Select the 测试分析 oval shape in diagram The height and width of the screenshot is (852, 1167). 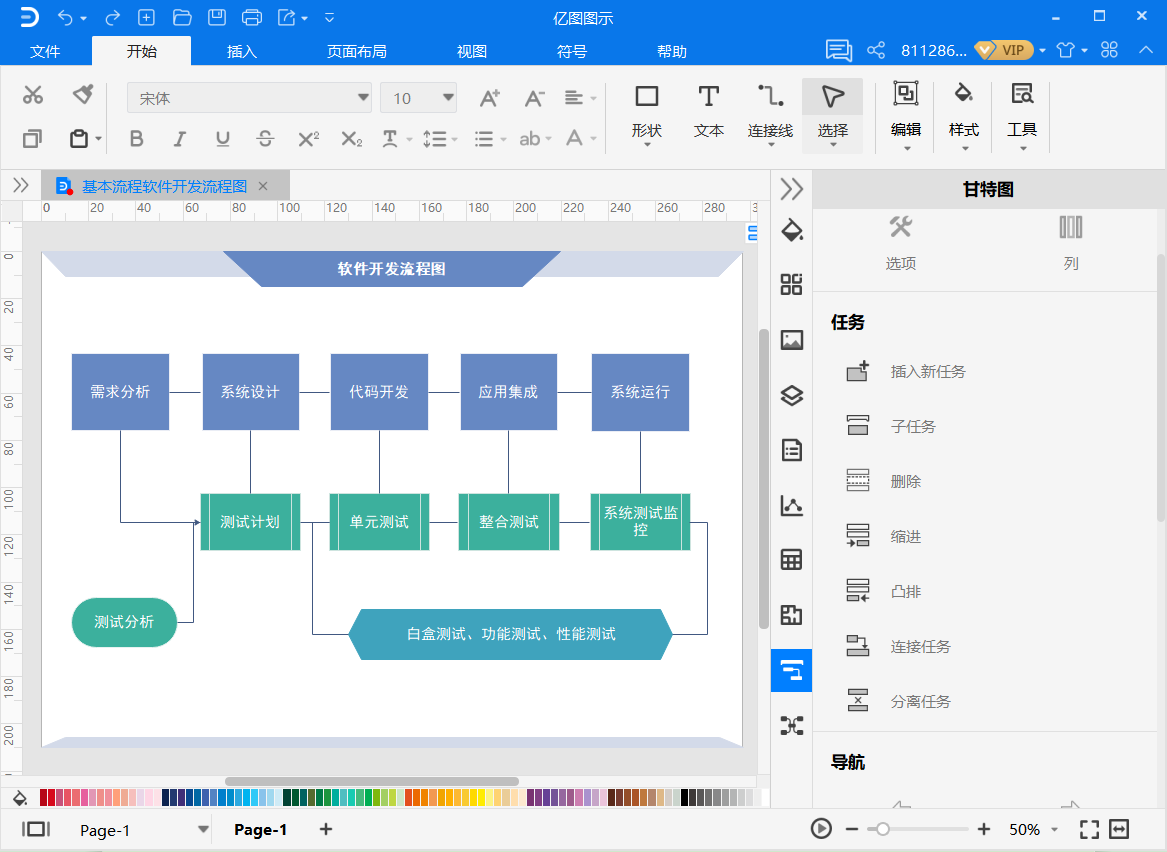click(x=124, y=622)
